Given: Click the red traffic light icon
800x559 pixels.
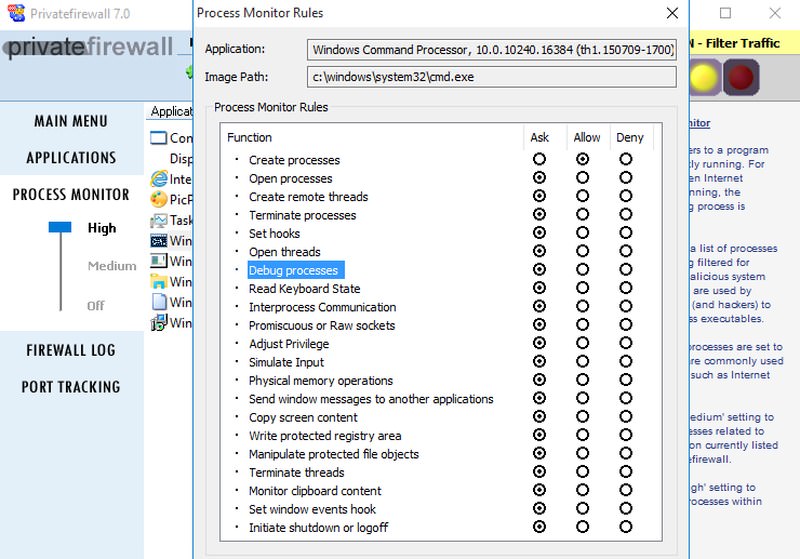Looking at the screenshot, I should pos(741,78).
